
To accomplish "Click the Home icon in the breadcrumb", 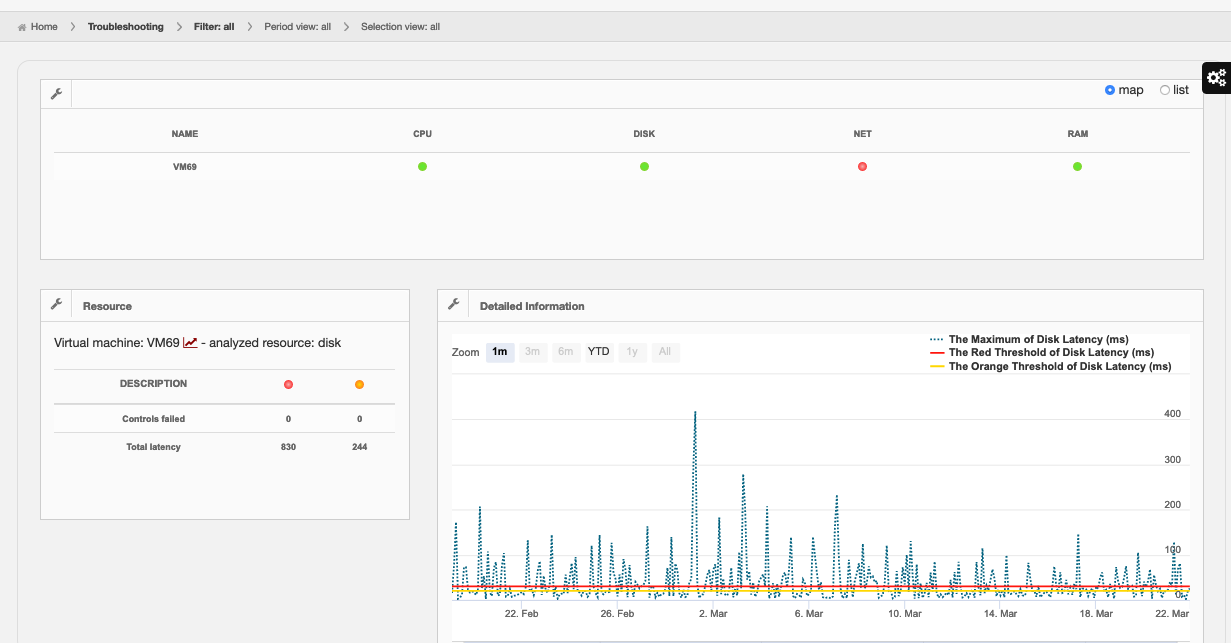I will (22, 27).
